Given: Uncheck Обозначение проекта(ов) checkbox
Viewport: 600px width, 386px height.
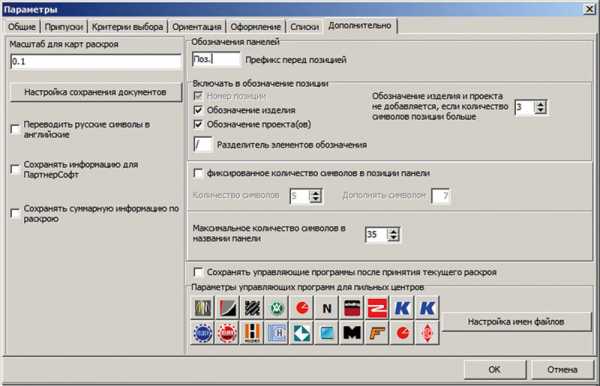Looking at the screenshot, I should point(198,124).
